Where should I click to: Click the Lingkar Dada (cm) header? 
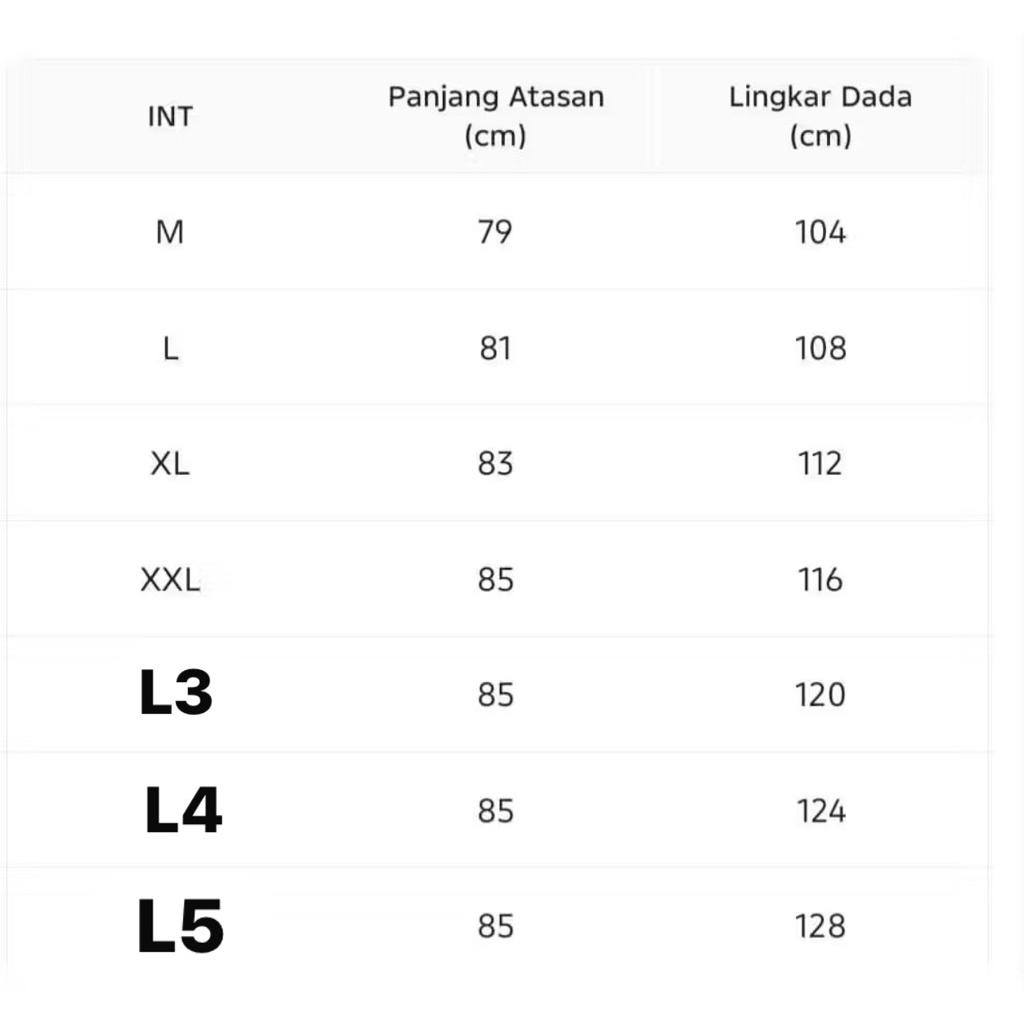(820, 116)
